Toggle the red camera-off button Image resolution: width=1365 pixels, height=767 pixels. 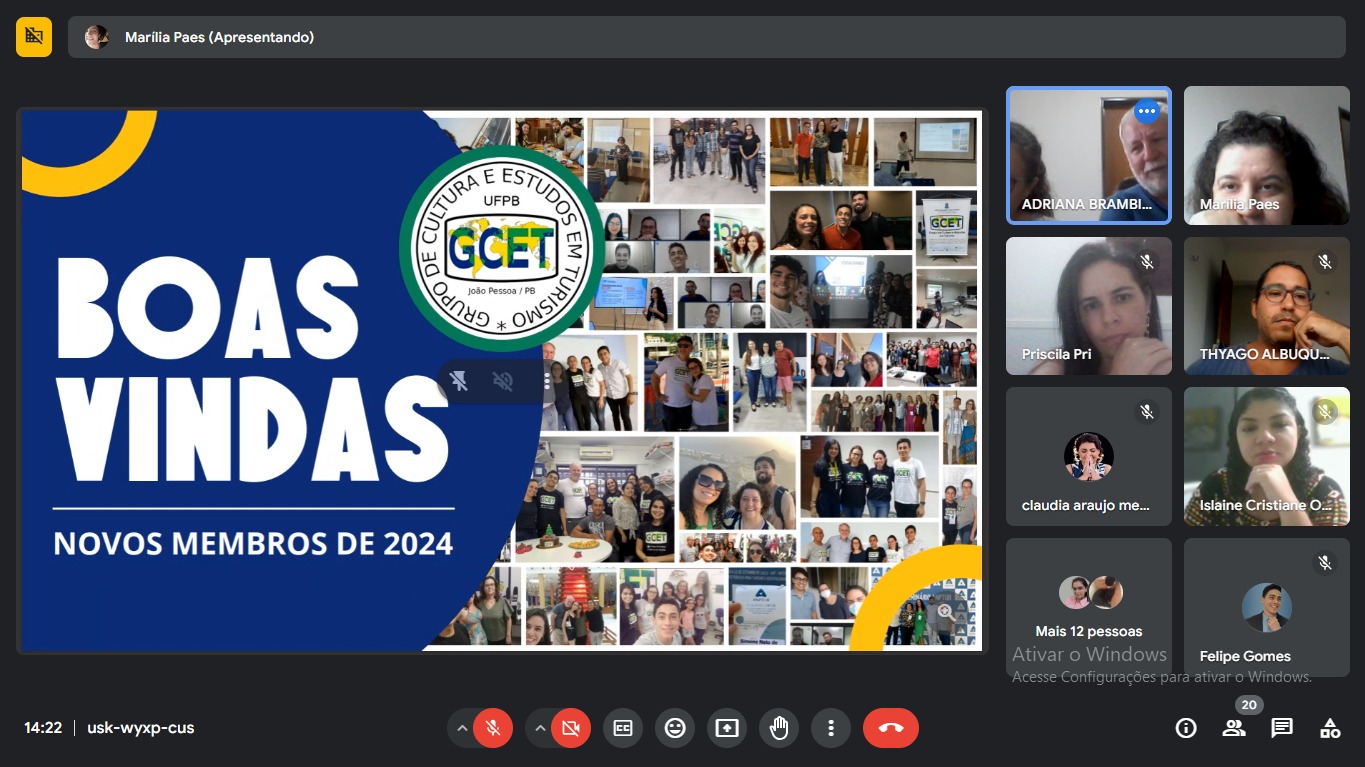point(571,728)
